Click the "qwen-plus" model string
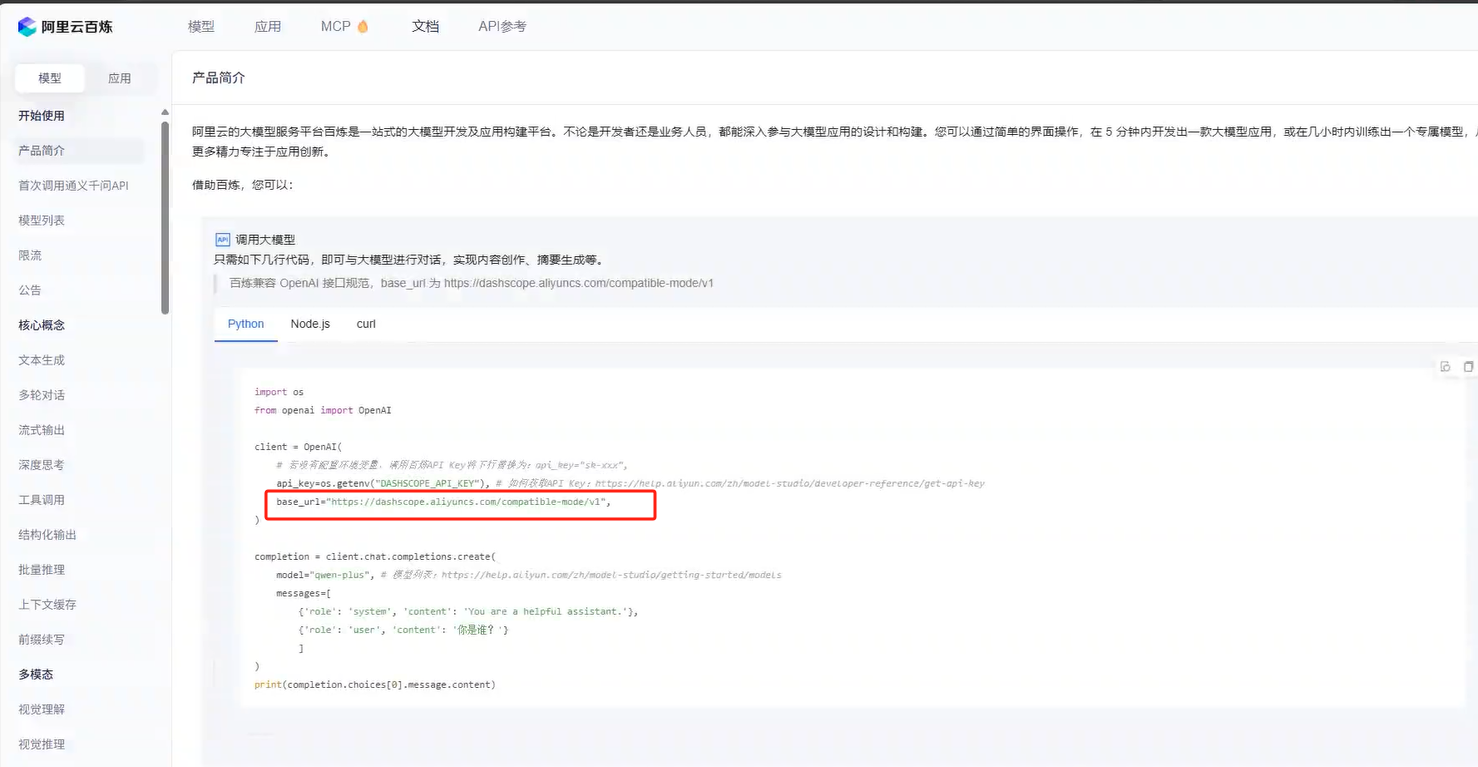 (x=342, y=575)
